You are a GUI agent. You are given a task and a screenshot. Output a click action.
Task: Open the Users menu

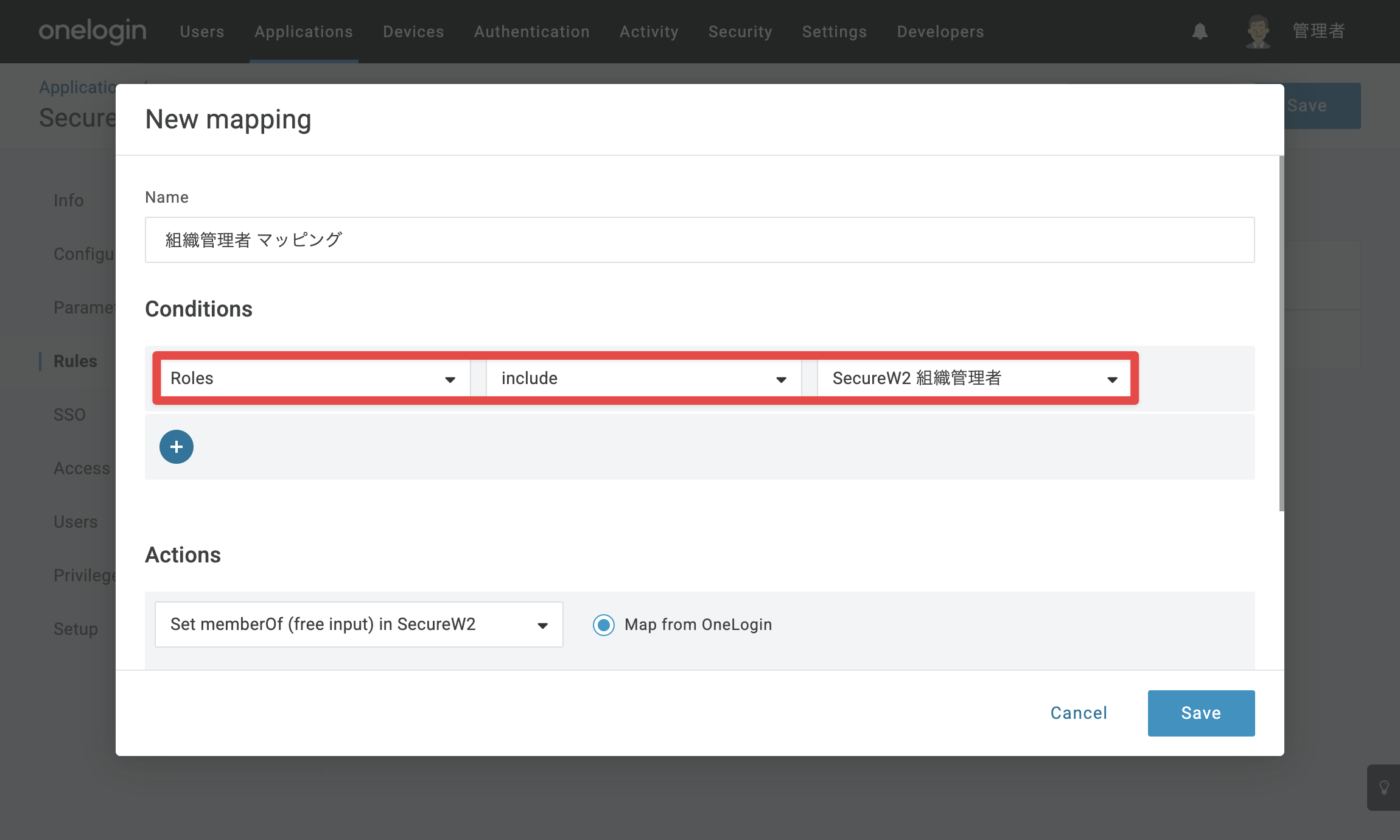[202, 32]
